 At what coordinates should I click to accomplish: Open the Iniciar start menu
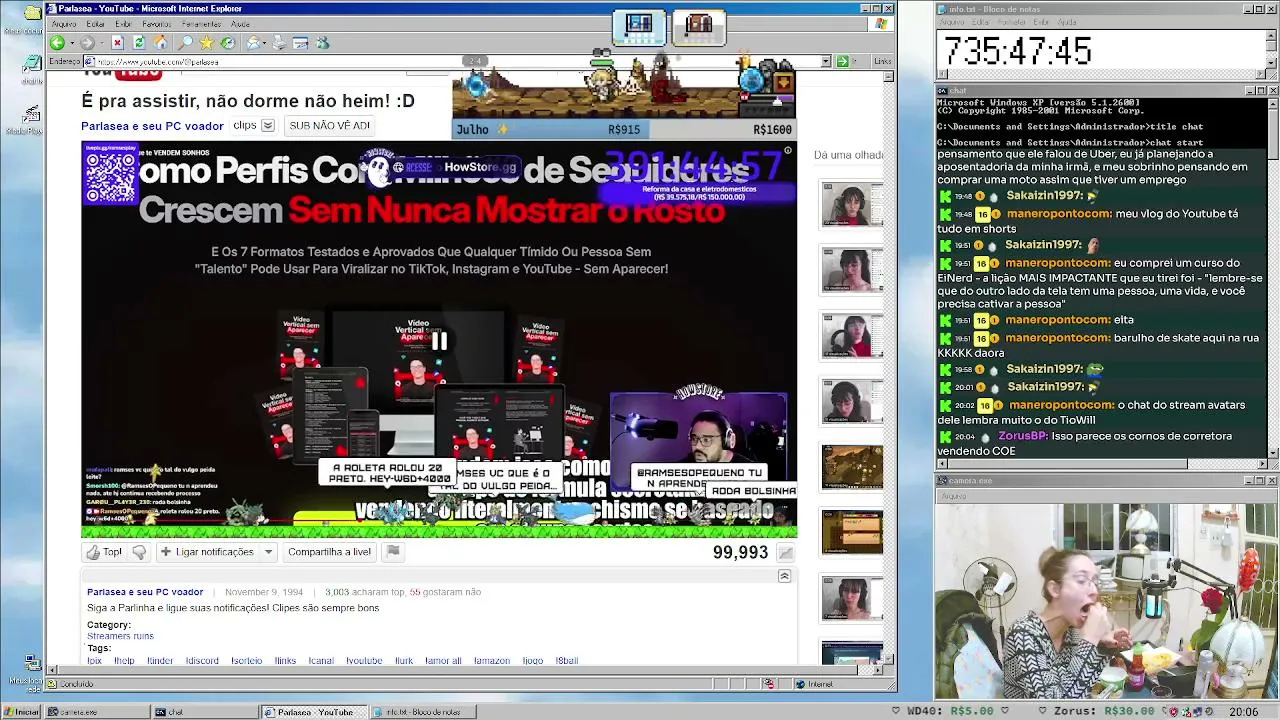tap(21, 712)
